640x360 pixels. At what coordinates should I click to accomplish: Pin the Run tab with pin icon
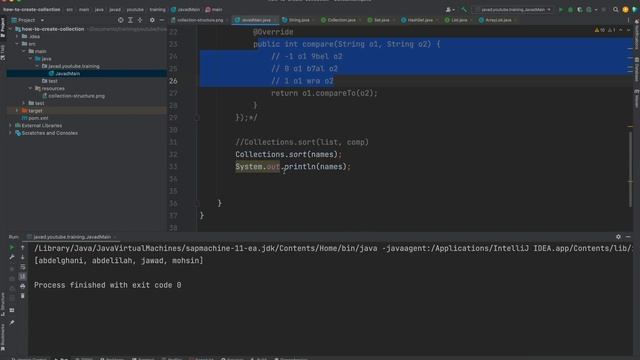(11, 323)
